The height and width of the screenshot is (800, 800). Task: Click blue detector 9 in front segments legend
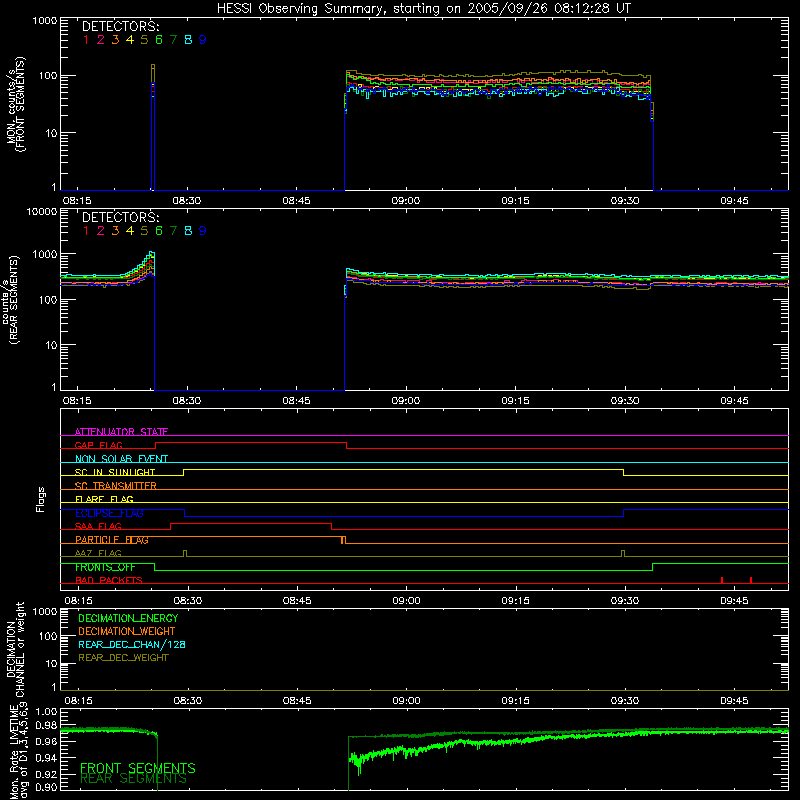click(203, 40)
